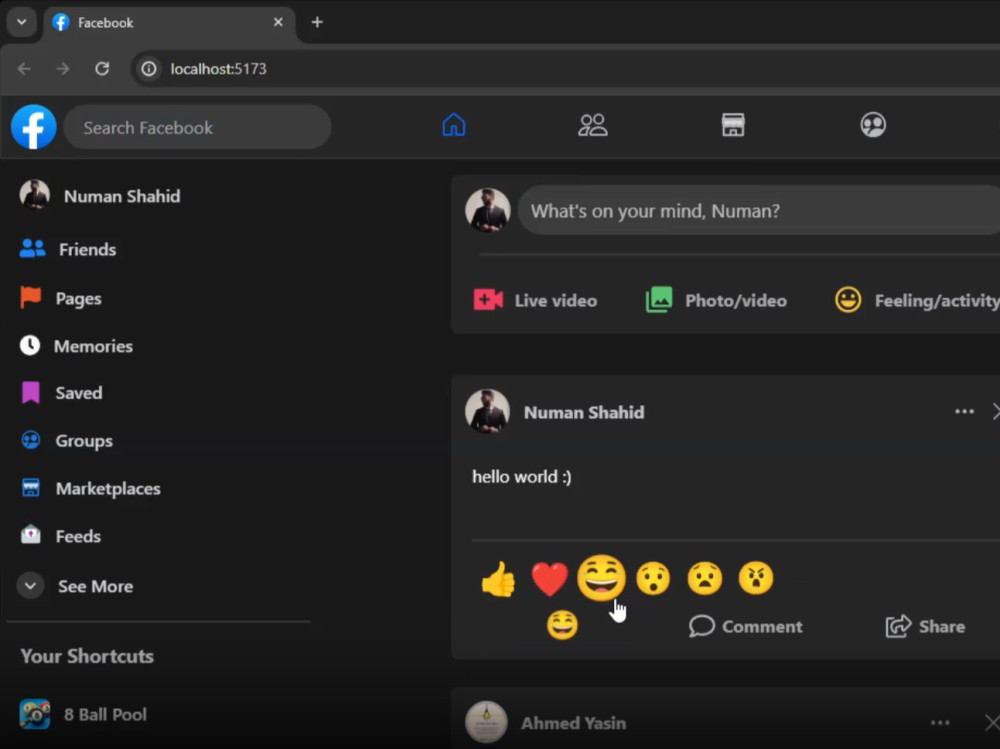This screenshot has height=749, width=1000.
Task: Focus the Search Facebook field
Action: [197, 127]
